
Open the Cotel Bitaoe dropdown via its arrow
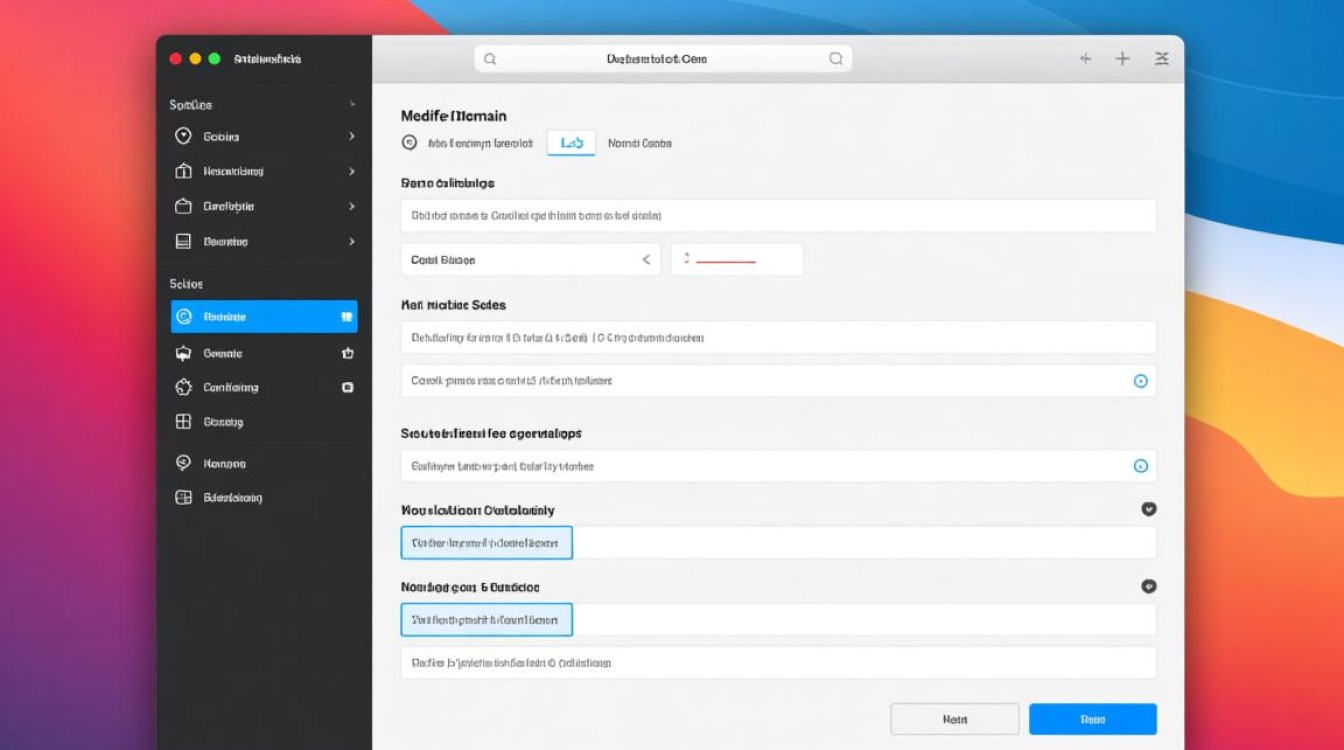click(x=646, y=260)
